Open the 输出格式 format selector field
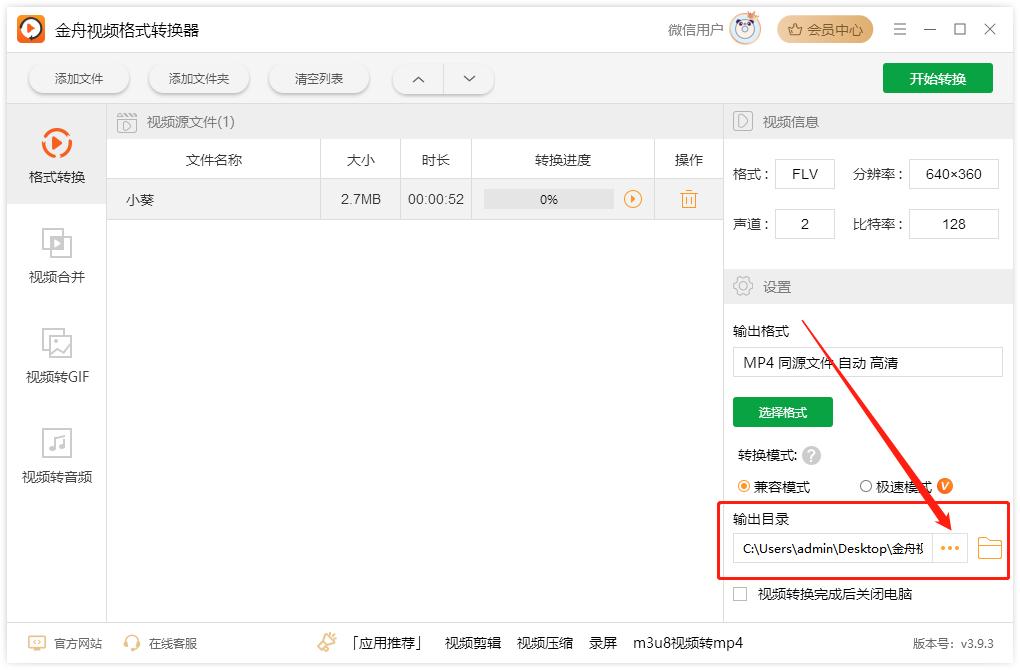Image resolution: width=1020 pixels, height=670 pixels. click(x=868, y=361)
